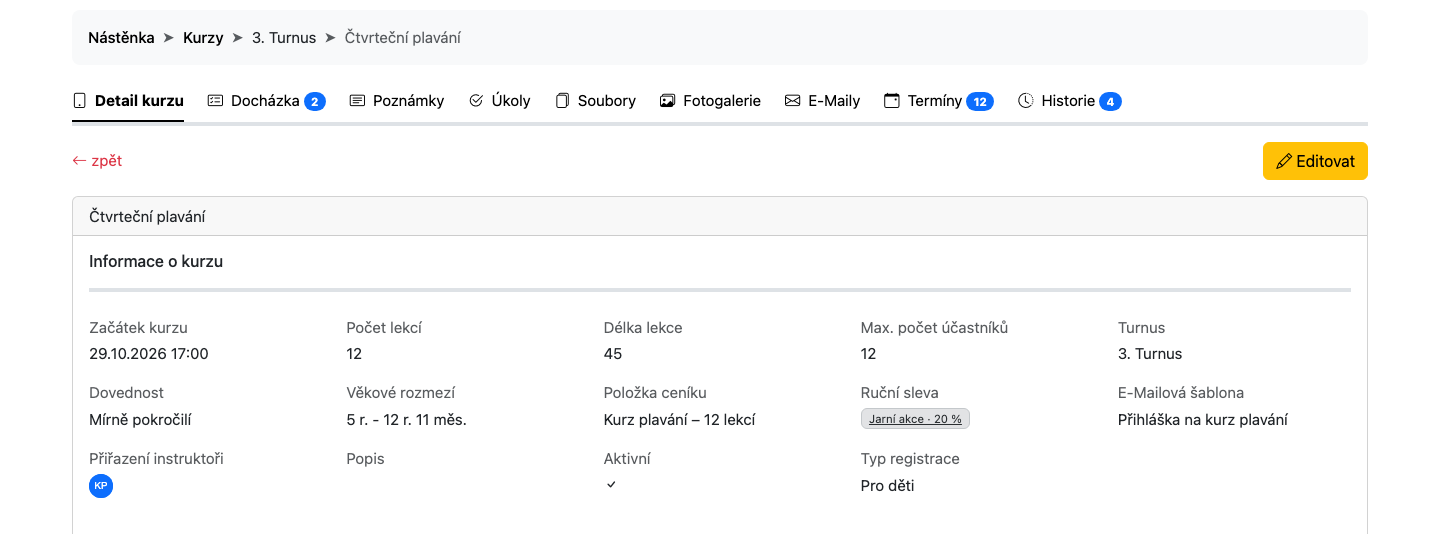Click the KP instructor avatar

pos(101,486)
